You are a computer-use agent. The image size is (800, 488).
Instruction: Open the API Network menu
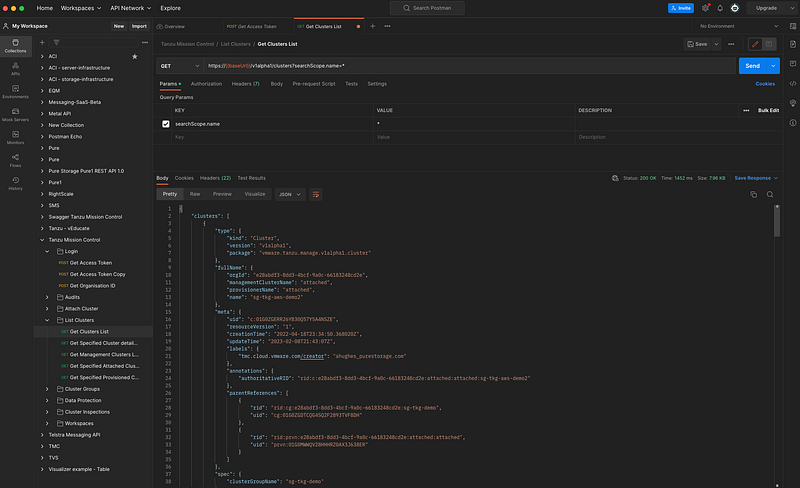[131, 8]
